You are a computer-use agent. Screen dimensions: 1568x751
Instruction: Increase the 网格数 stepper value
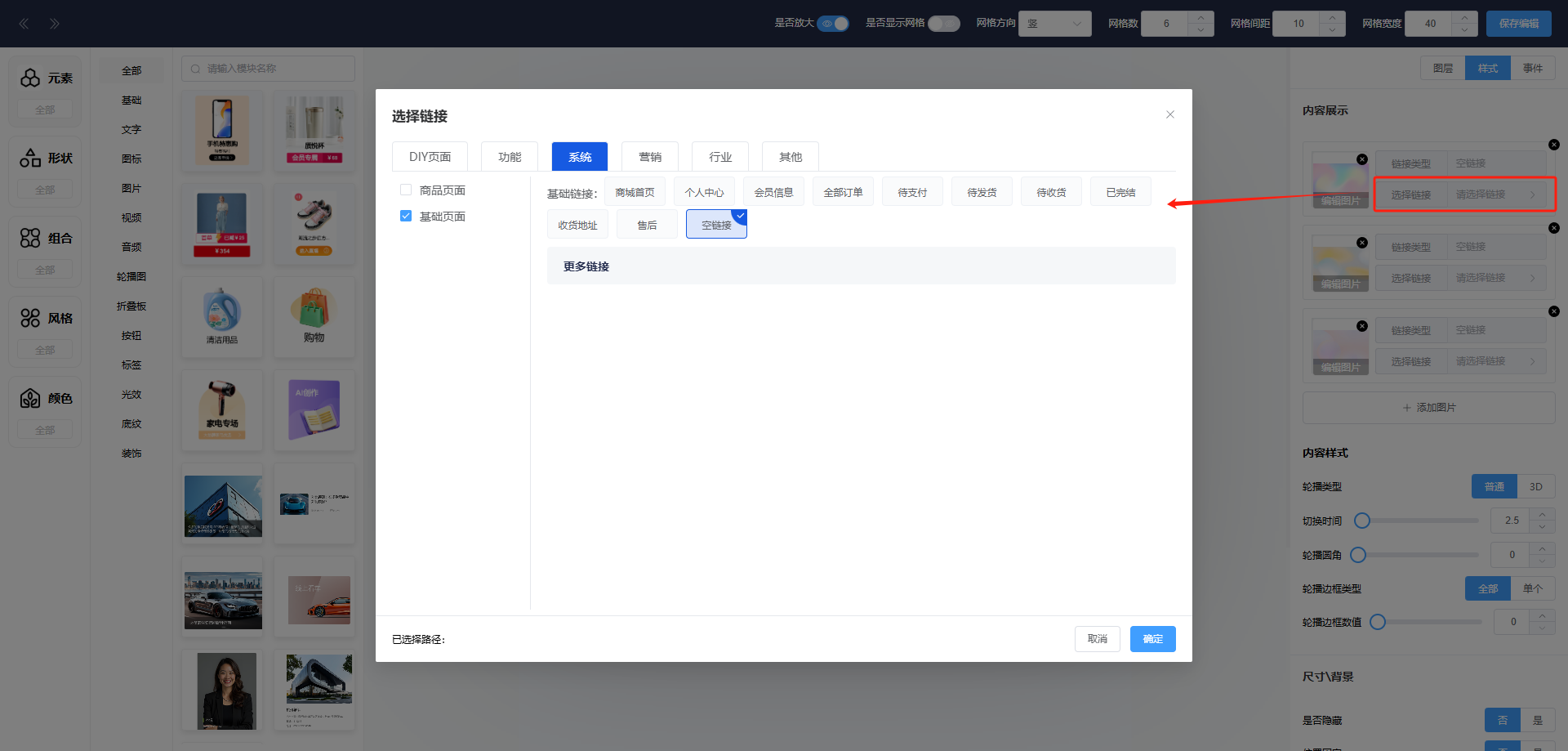[x=1200, y=17]
